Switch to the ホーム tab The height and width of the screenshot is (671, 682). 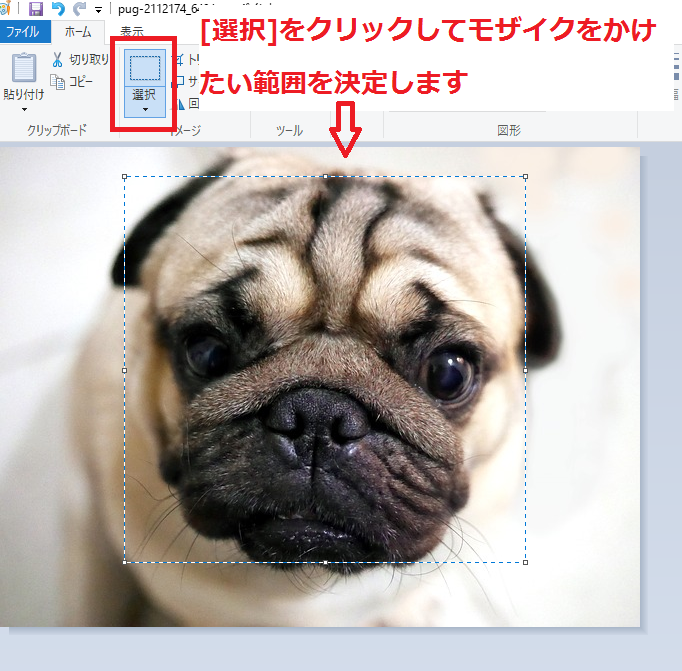(x=78, y=32)
